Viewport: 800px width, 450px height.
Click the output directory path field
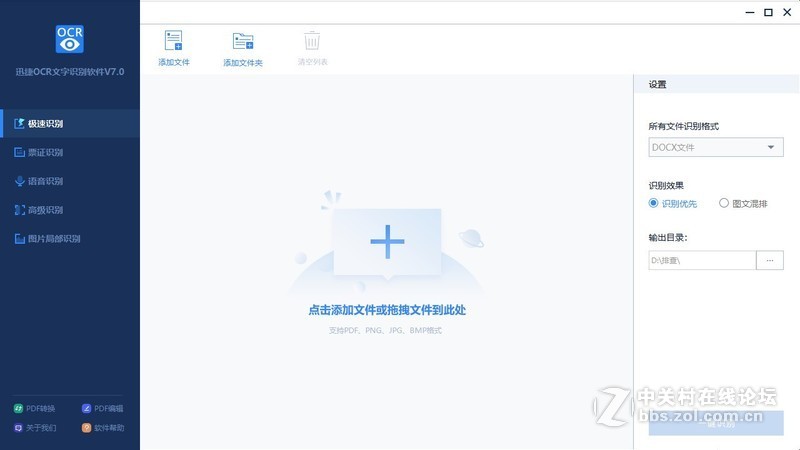tap(702, 260)
